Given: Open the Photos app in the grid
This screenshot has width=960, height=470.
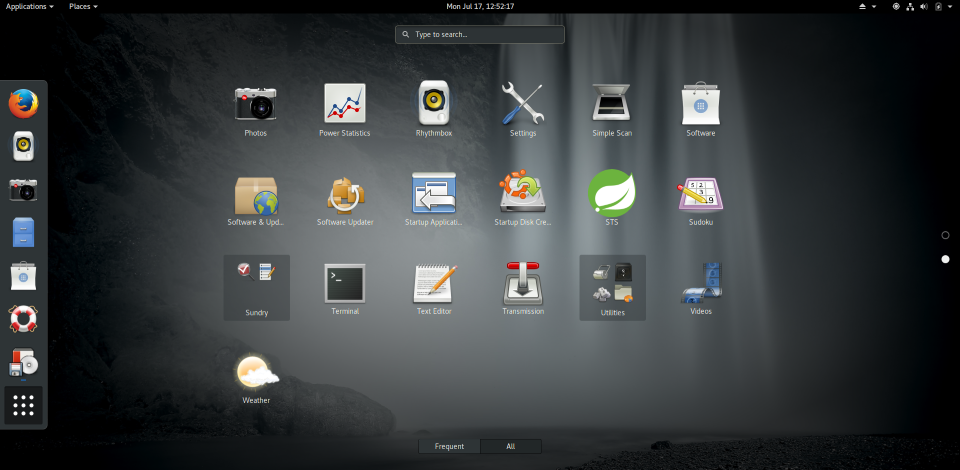Looking at the screenshot, I should (x=255, y=111).
